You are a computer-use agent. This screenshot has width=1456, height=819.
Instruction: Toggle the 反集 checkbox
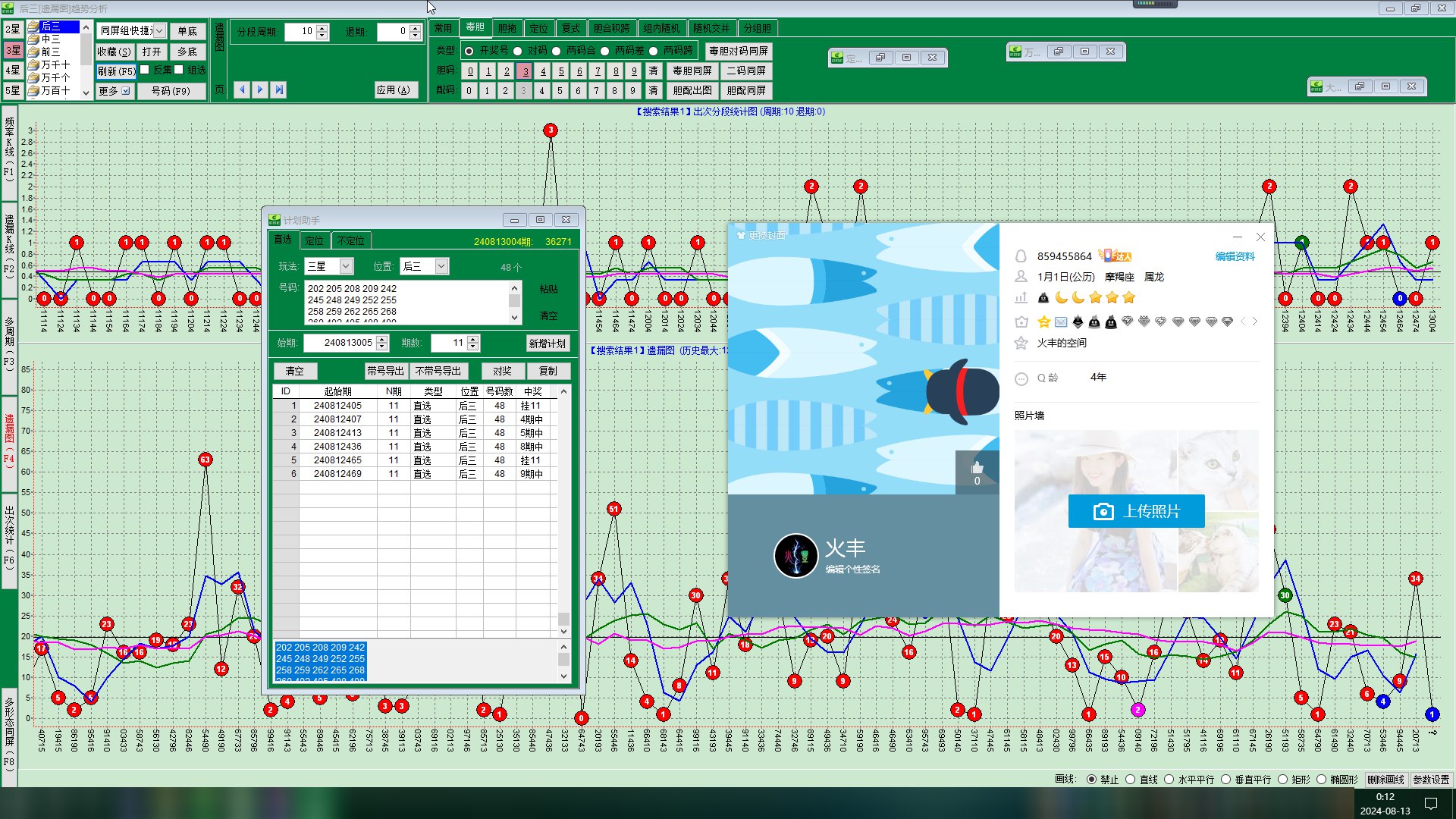pyautogui.click(x=145, y=70)
